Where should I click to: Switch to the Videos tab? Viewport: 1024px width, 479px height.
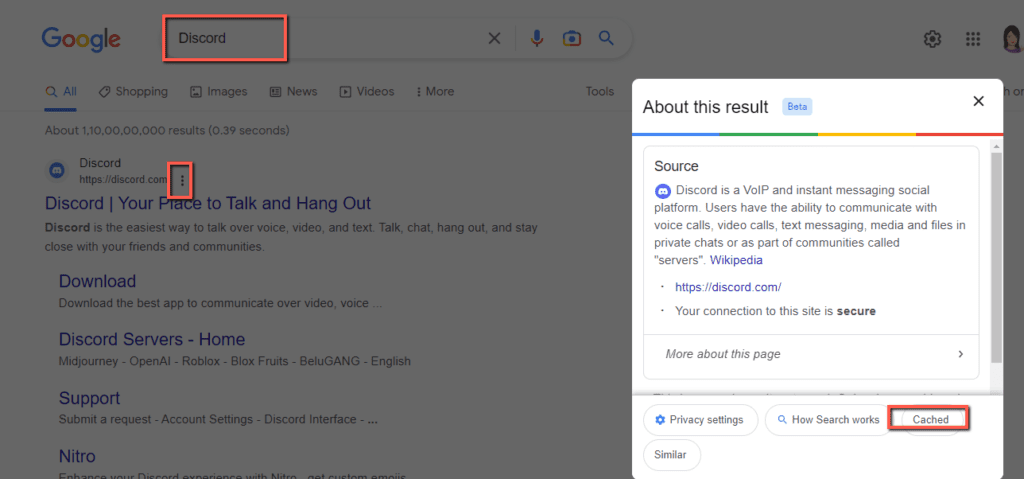367,91
